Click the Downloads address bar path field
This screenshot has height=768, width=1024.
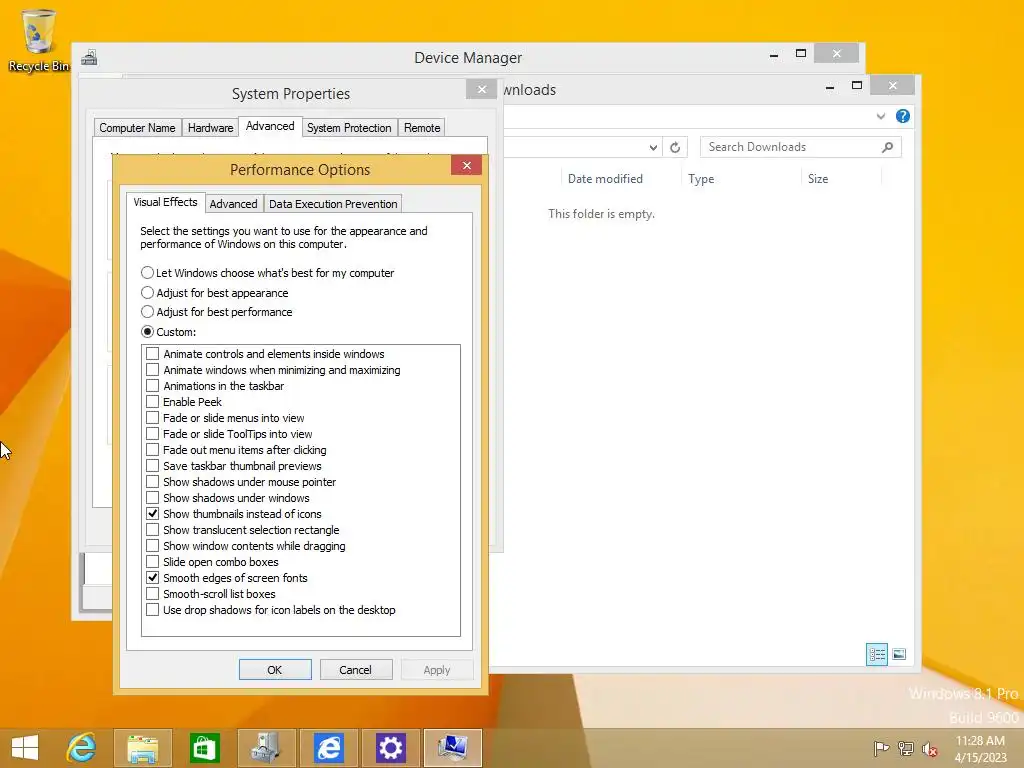click(575, 148)
